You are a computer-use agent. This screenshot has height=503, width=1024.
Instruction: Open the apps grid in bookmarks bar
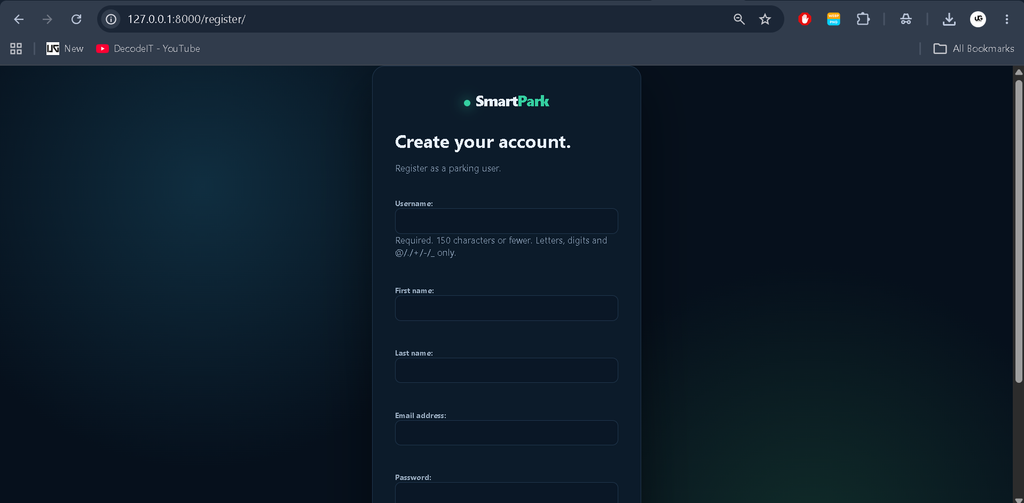coord(16,48)
